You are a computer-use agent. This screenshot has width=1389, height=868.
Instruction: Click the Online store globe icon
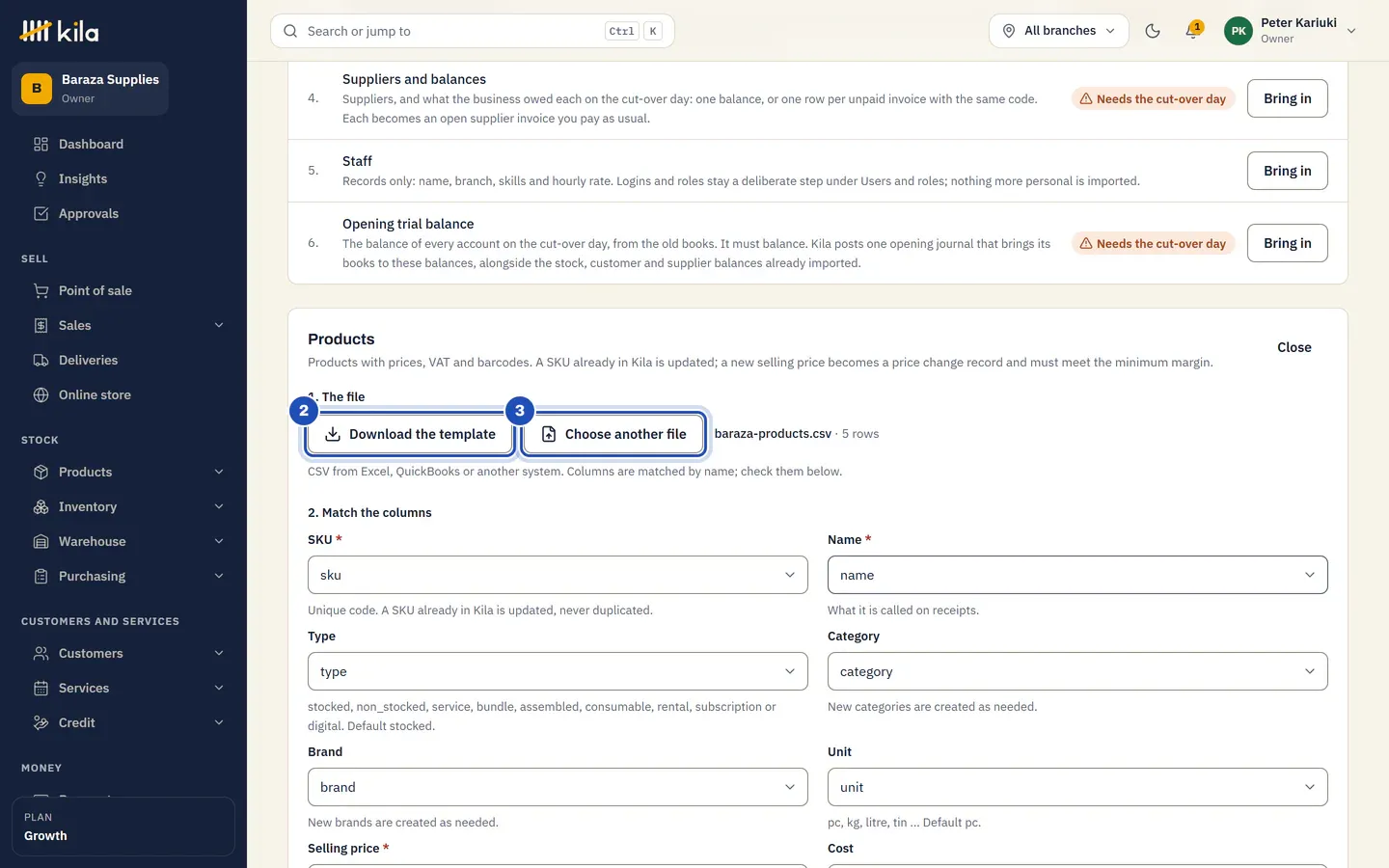click(41, 394)
